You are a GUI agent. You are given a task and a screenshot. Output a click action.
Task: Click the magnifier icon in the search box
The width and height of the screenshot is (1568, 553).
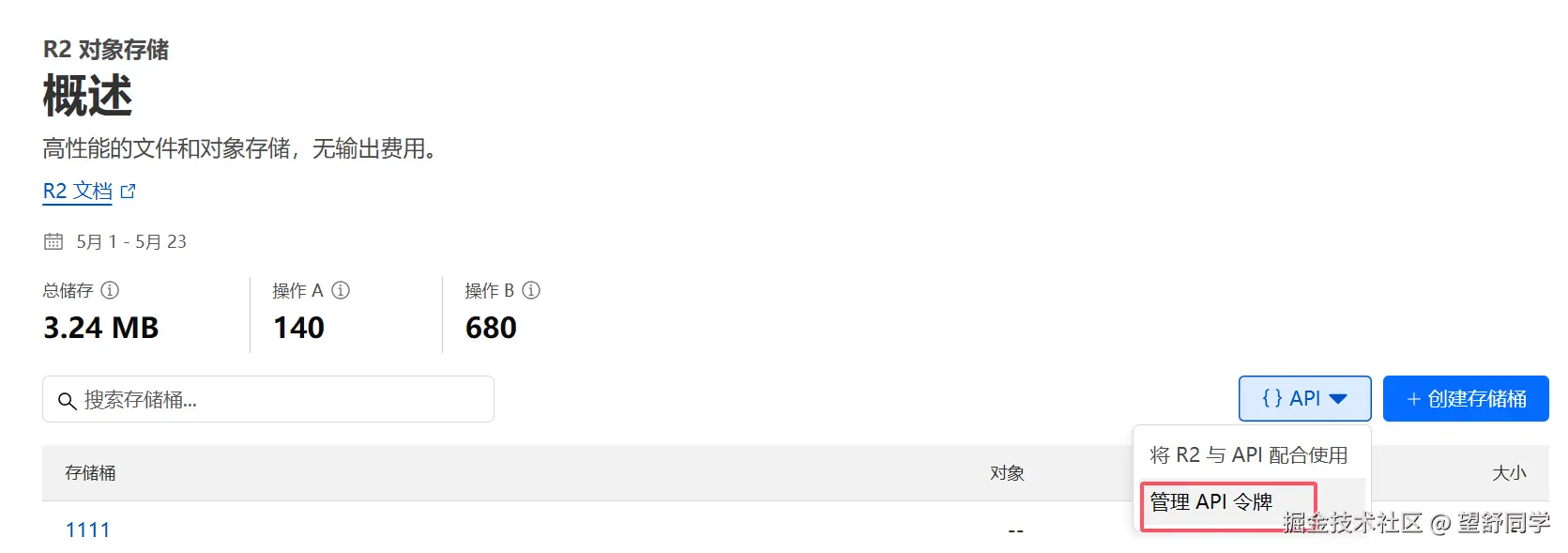tap(67, 400)
